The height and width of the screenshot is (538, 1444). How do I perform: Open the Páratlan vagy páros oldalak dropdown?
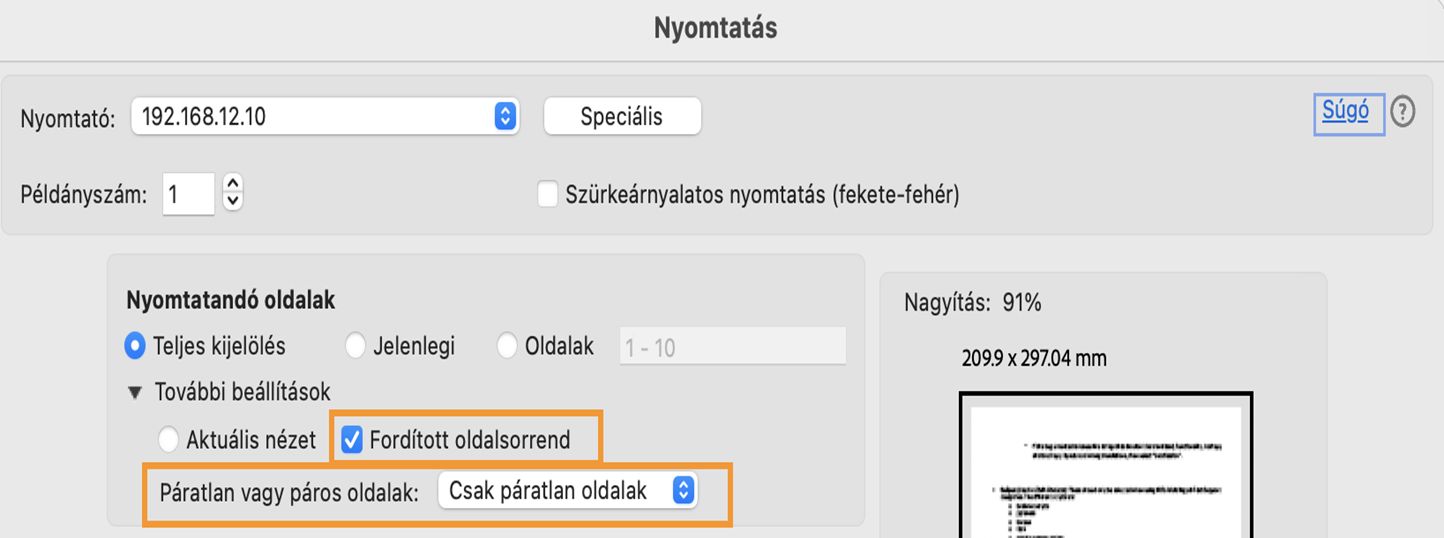566,491
